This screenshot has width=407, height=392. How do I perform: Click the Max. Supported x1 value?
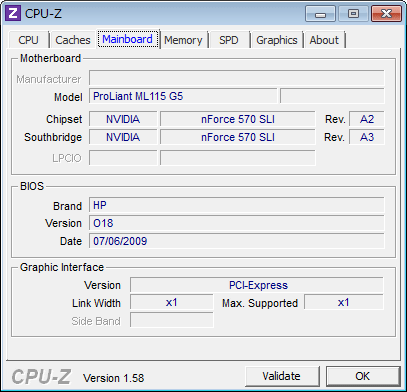(344, 303)
